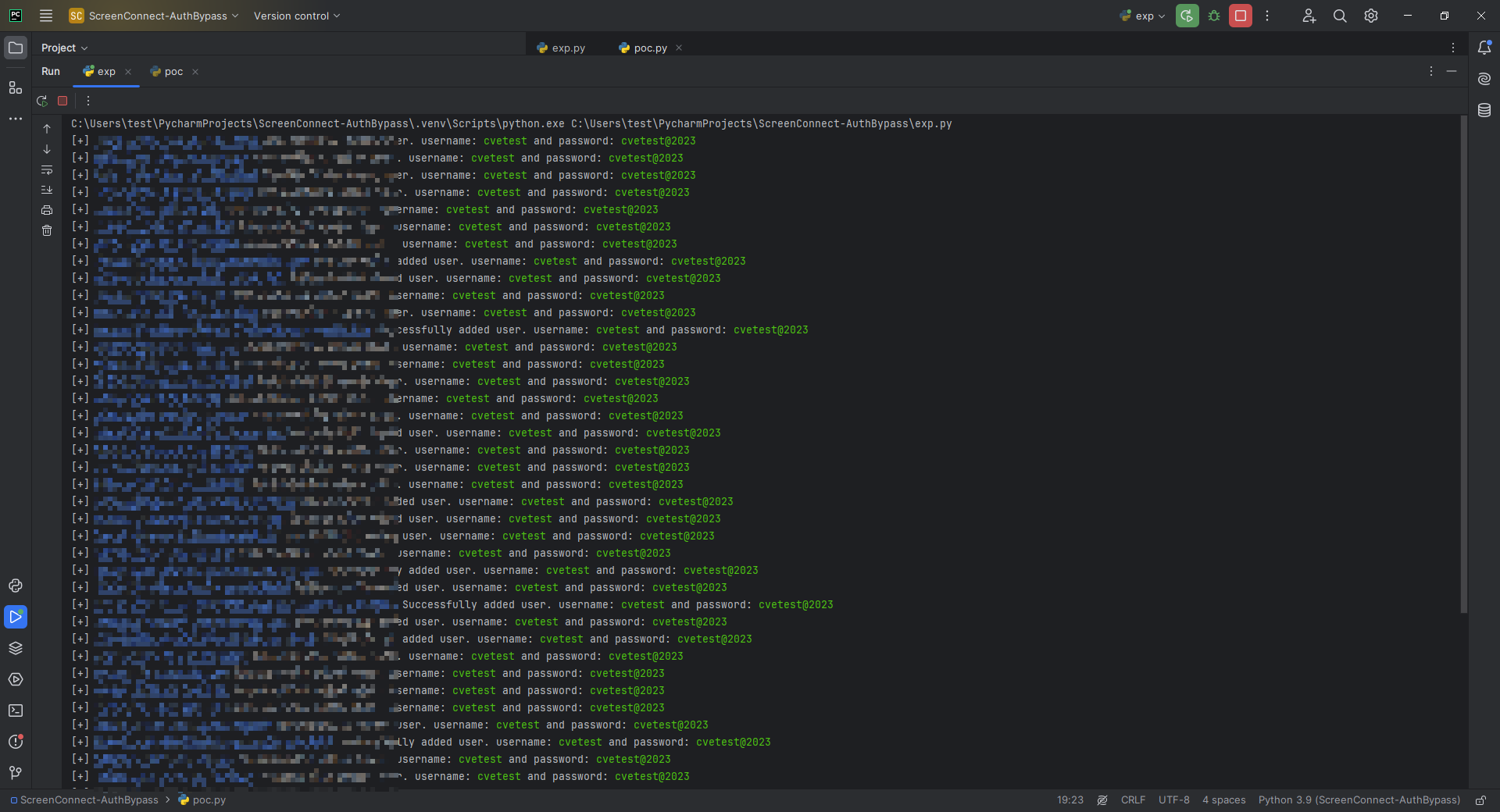Expand the Version control menu
Viewport: 1500px width, 812px height.
click(297, 16)
